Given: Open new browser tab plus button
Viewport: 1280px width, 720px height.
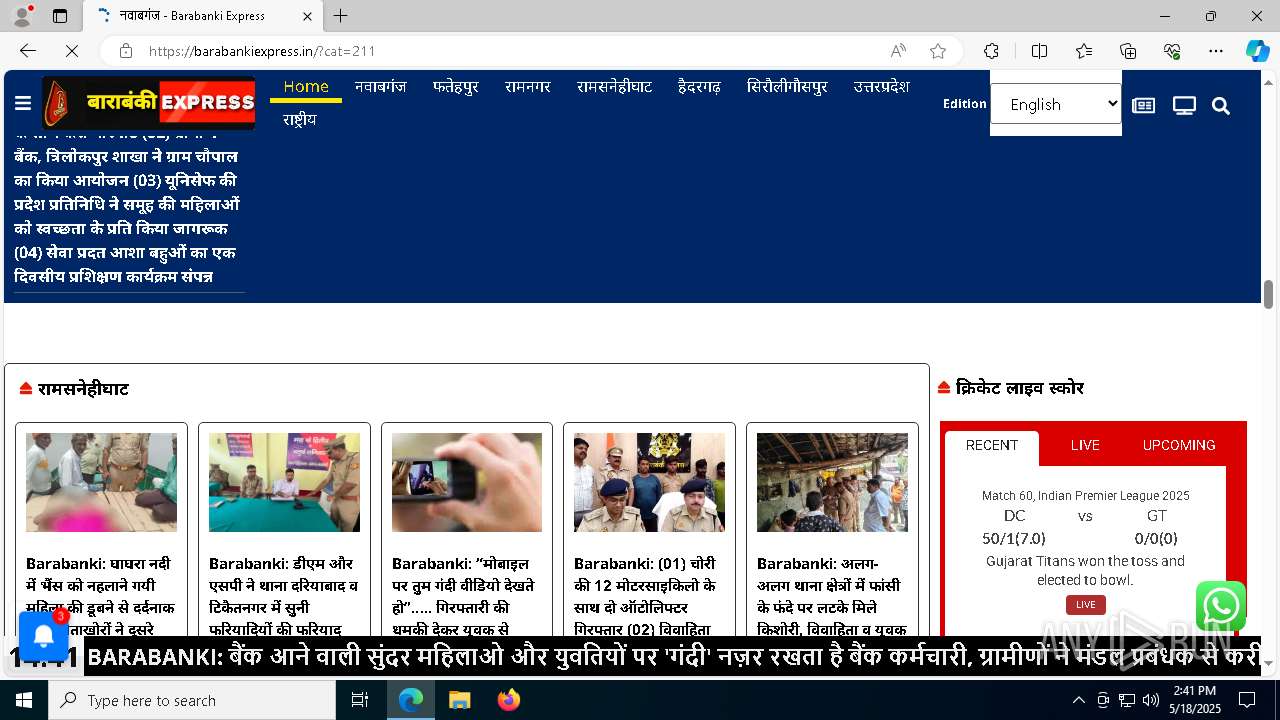Looking at the screenshot, I should coord(341,16).
